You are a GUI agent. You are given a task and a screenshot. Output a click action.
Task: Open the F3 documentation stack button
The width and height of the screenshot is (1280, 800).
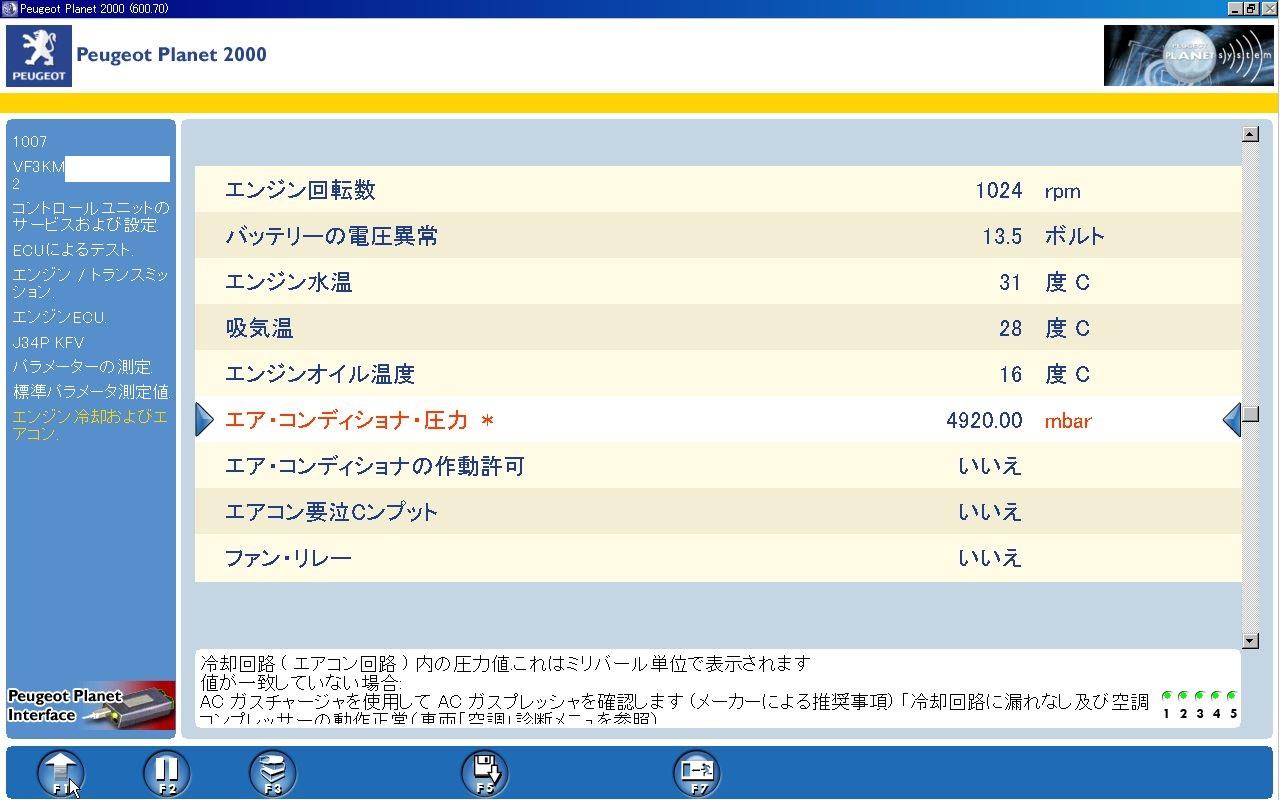[x=273, y=773]
